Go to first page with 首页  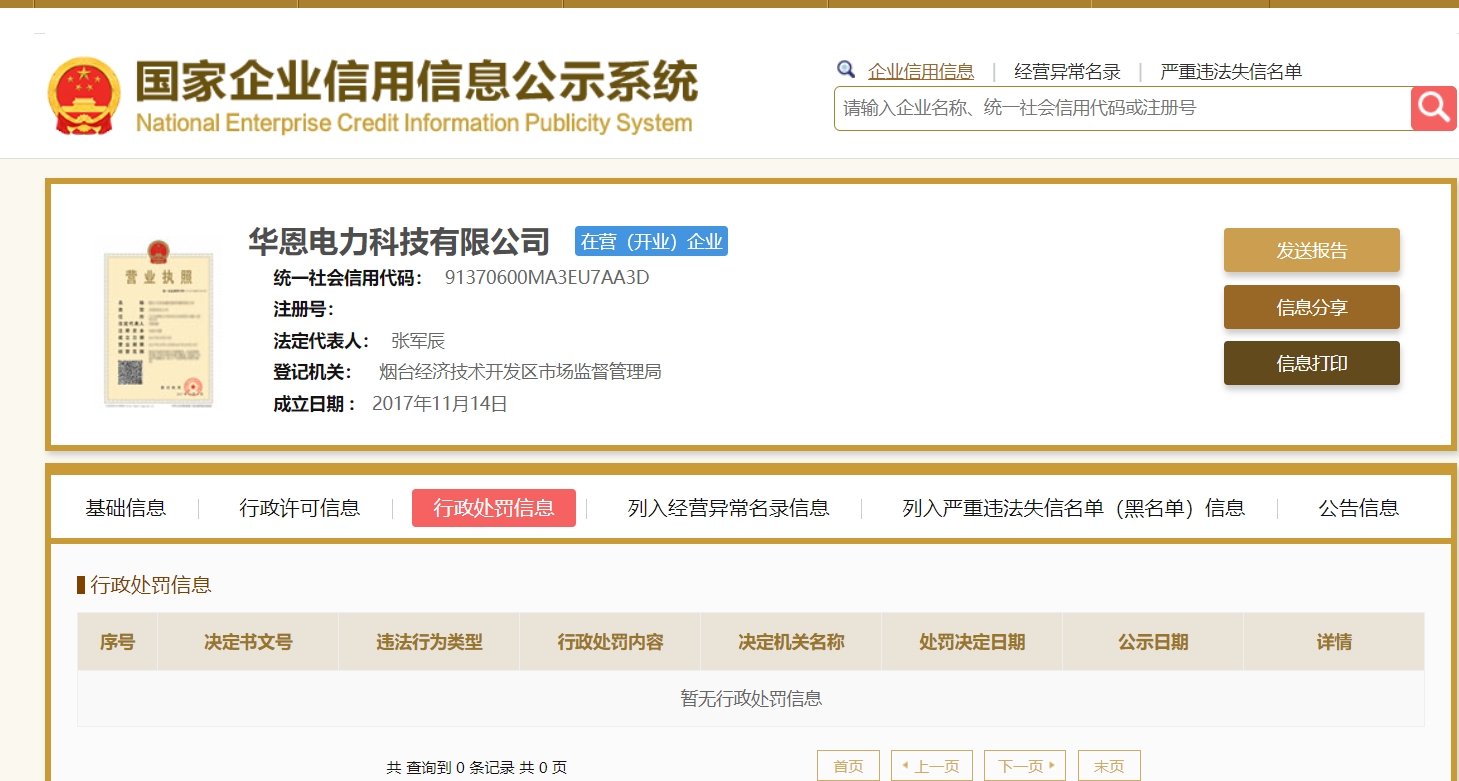click(x=848, y=766)
